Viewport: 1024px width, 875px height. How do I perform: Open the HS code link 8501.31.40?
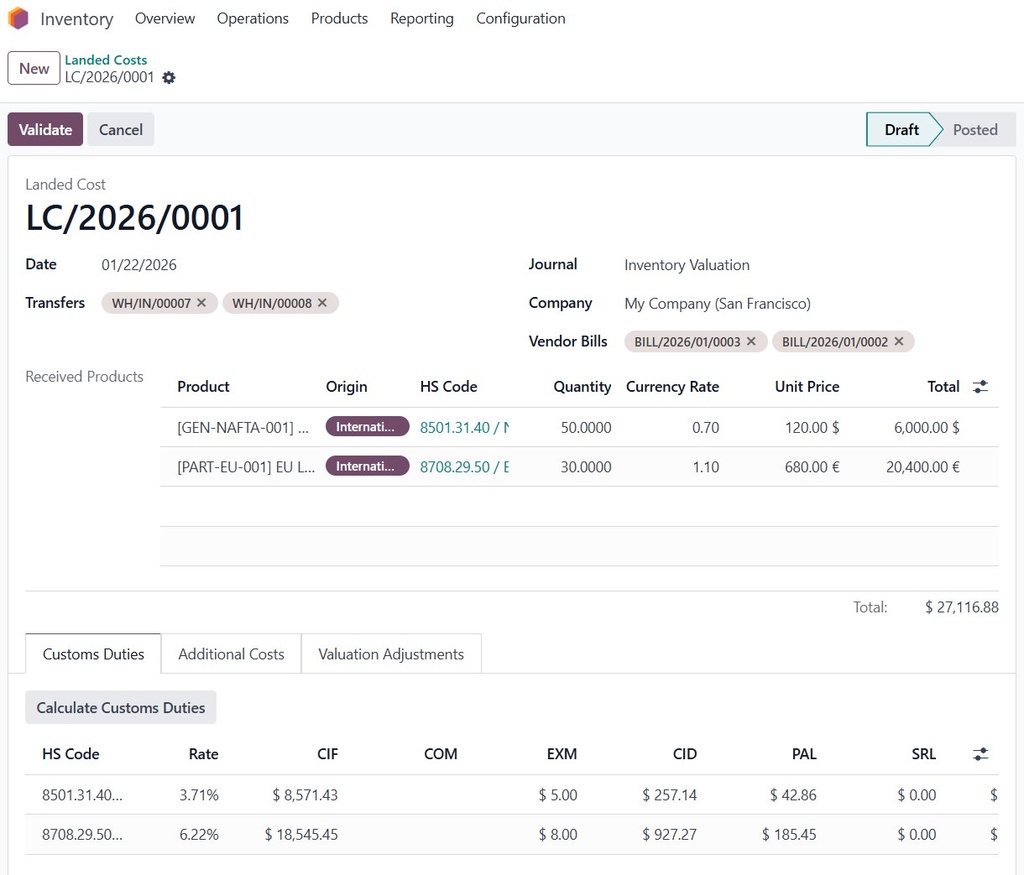(452, 426)
